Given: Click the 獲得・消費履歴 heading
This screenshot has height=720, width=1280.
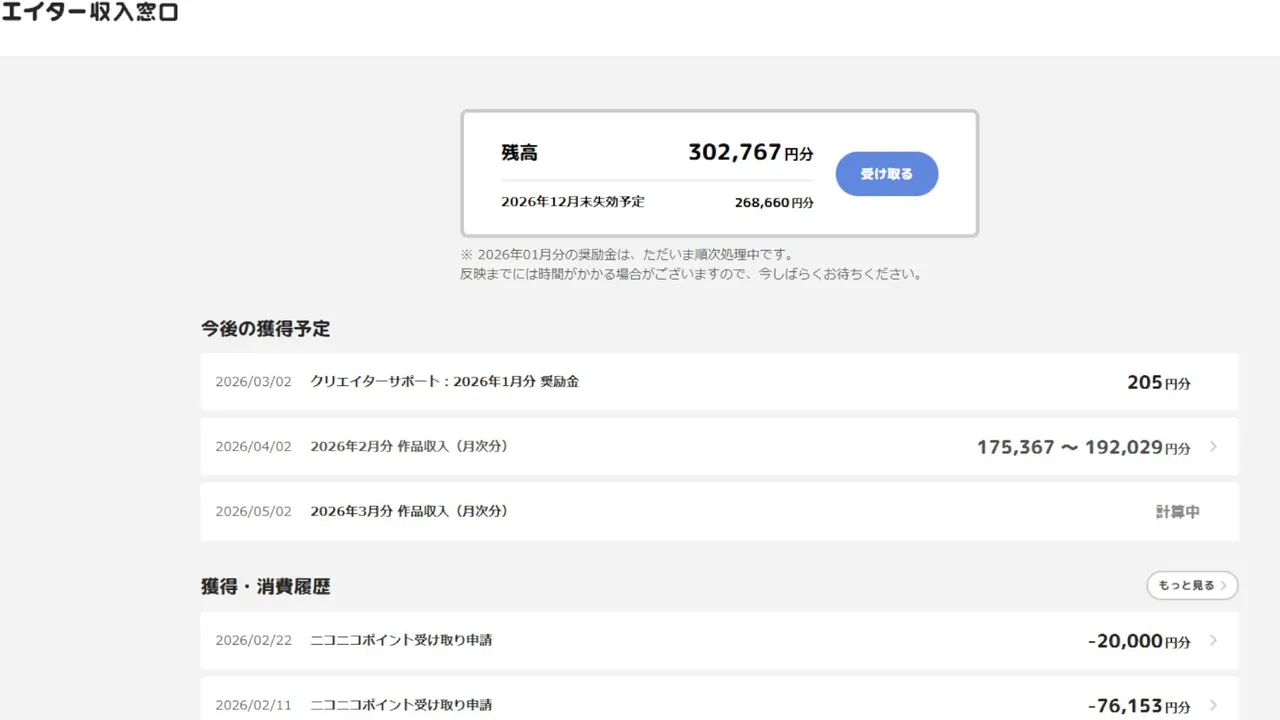Looking at the screenshot, I should (x=265, y=587).
